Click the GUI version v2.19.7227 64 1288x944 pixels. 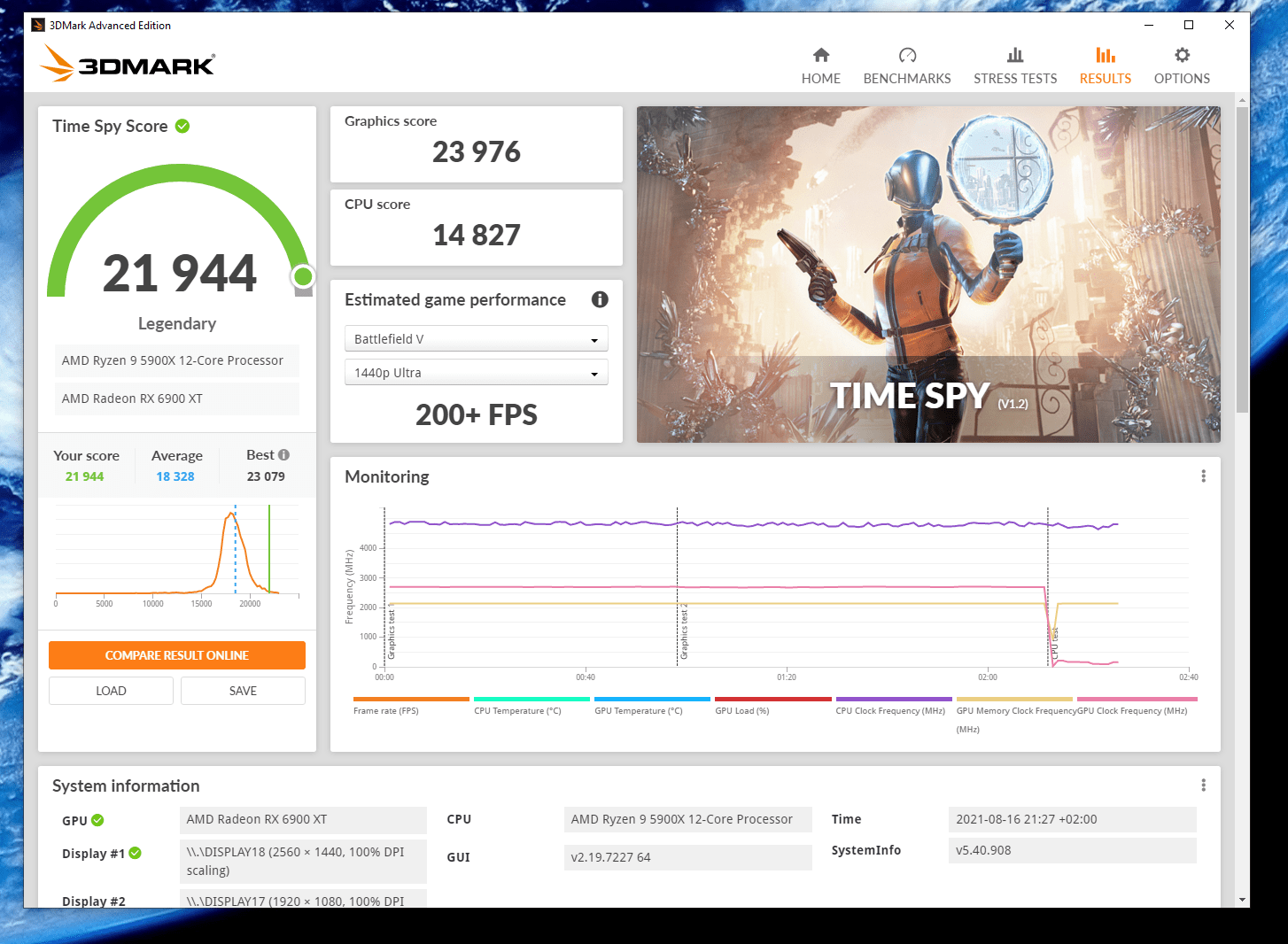(688, 857)
